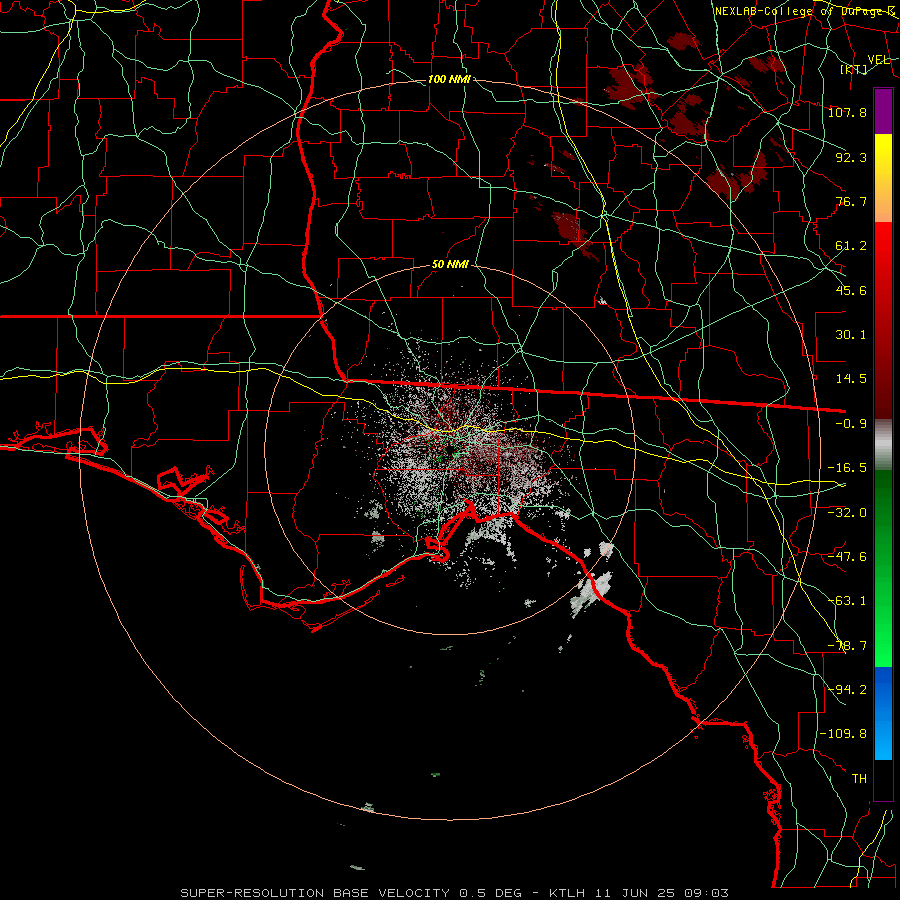Click the VEL legend title
The width and height of the screenshot is (900, 900).
click(x=879, y=60)
